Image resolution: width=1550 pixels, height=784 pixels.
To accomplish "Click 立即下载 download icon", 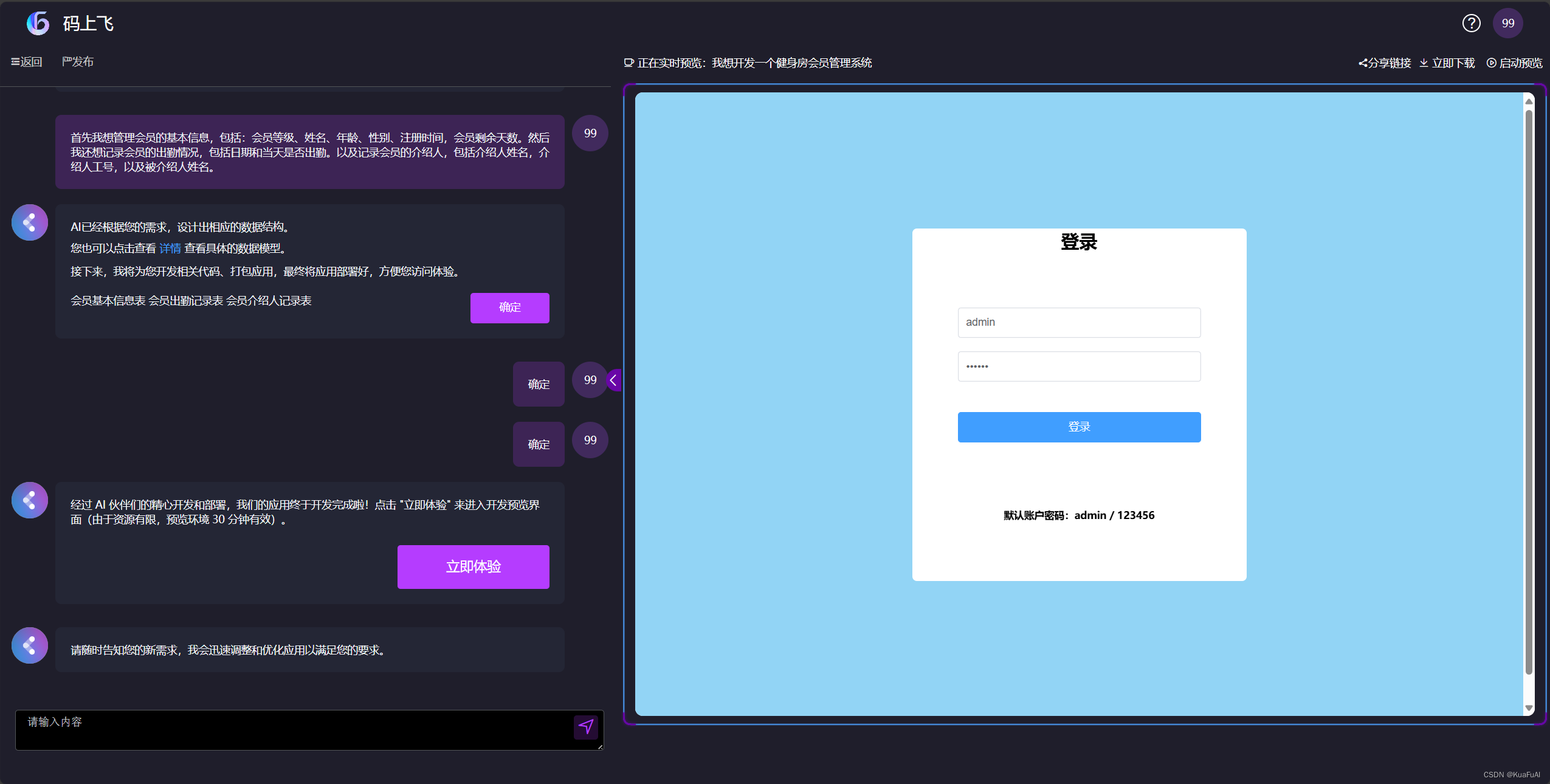I will (1424, 63).
